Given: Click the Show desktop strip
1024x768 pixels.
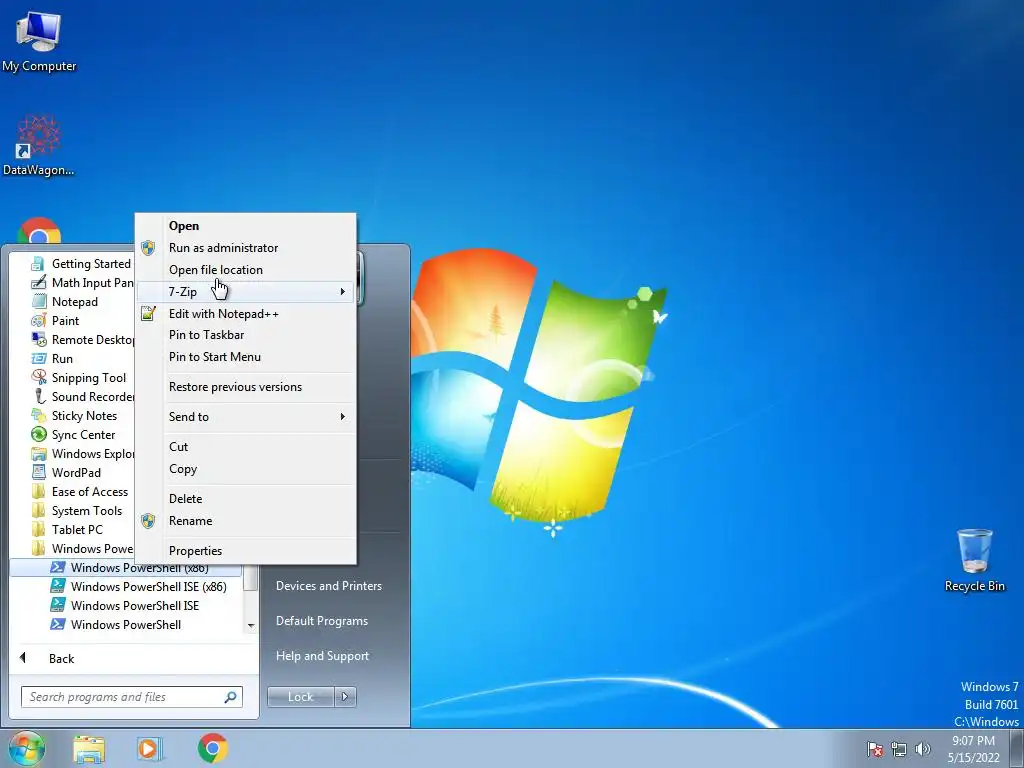Looking at the screenshot, I should [1017, 748].
